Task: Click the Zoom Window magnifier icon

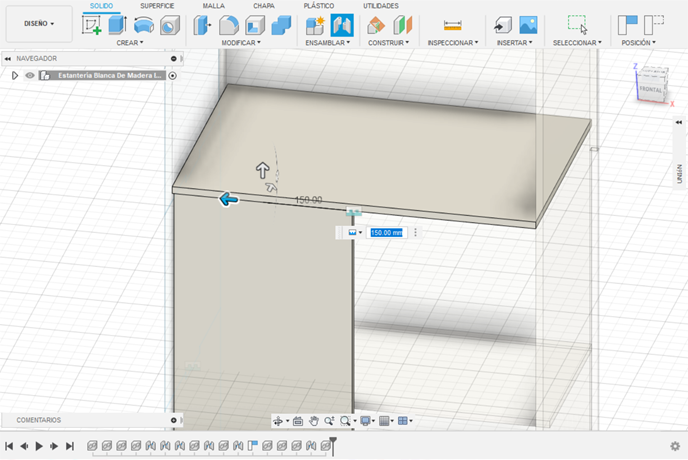Action: coord(345,421)
